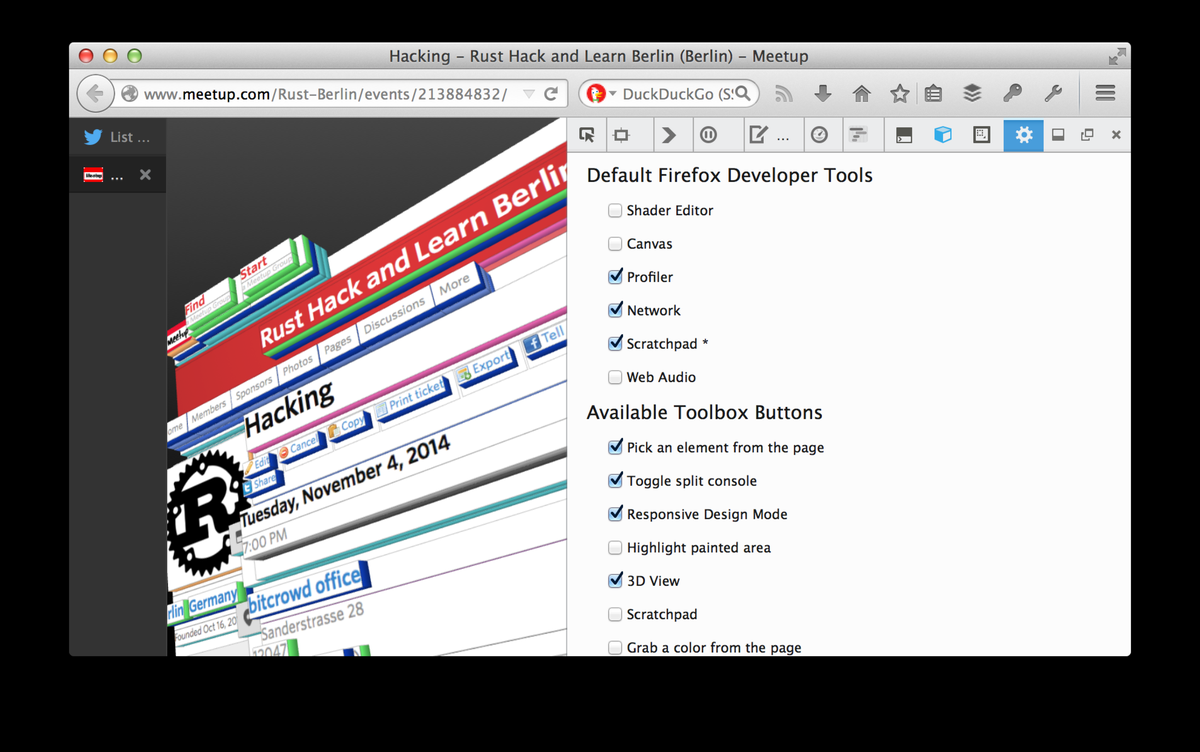Activate the pick element from page tool
The width and height of the screenshot is (1200, 752).
click(x=587, y=135)
